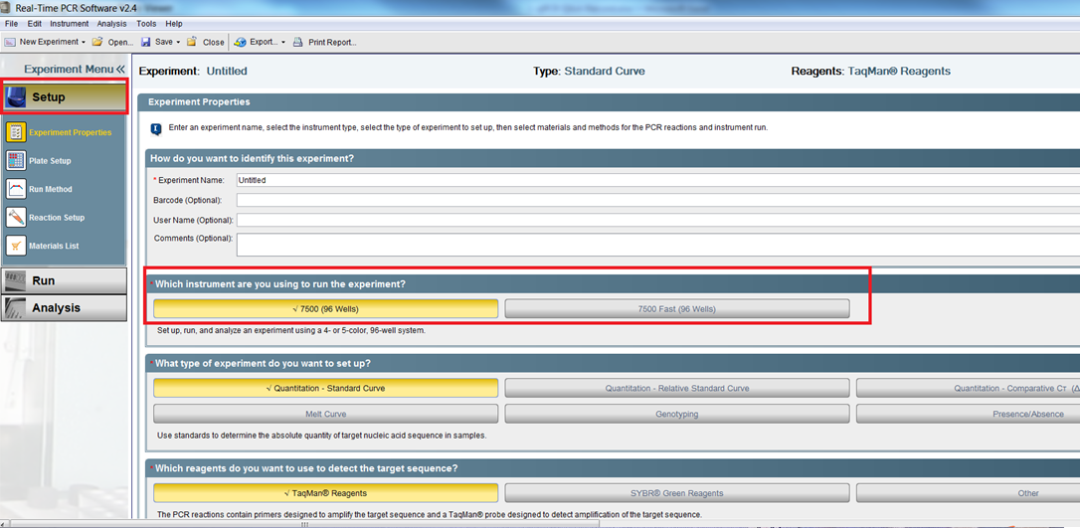This screenshot has width=1080, height=528.
Task: Click the Open folder icon
Action: [97, 42]
